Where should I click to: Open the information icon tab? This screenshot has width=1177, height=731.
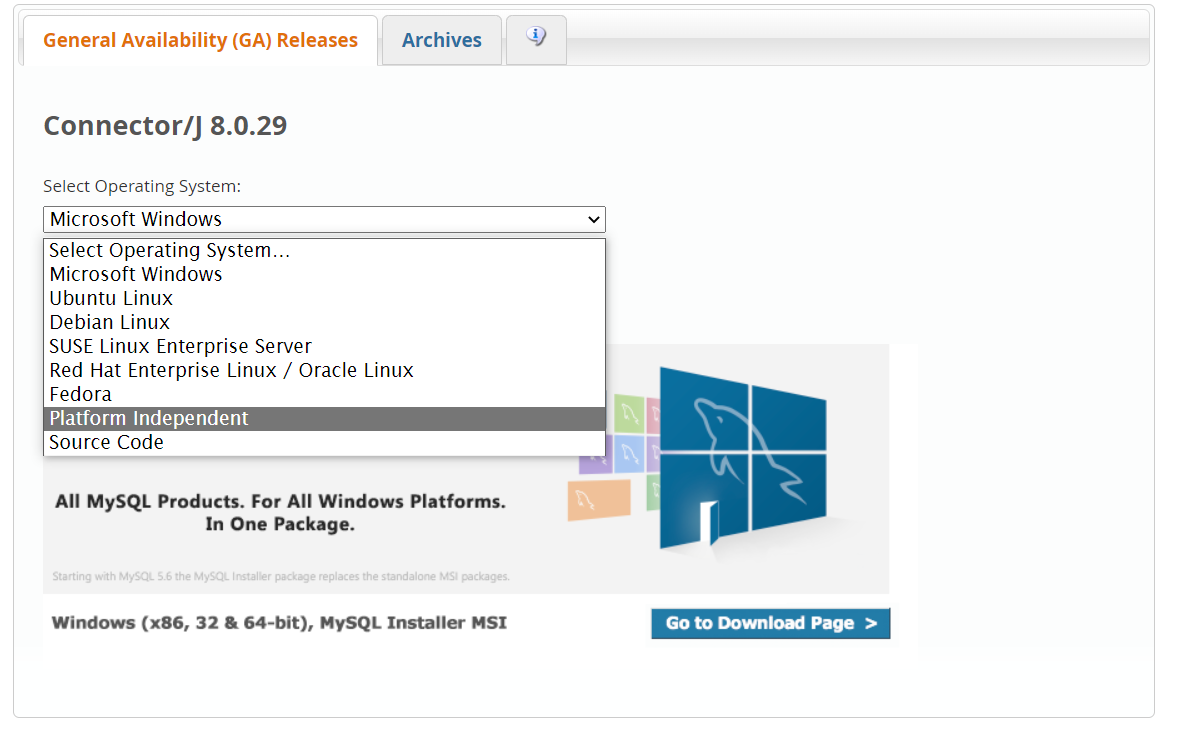click(536, 39)
